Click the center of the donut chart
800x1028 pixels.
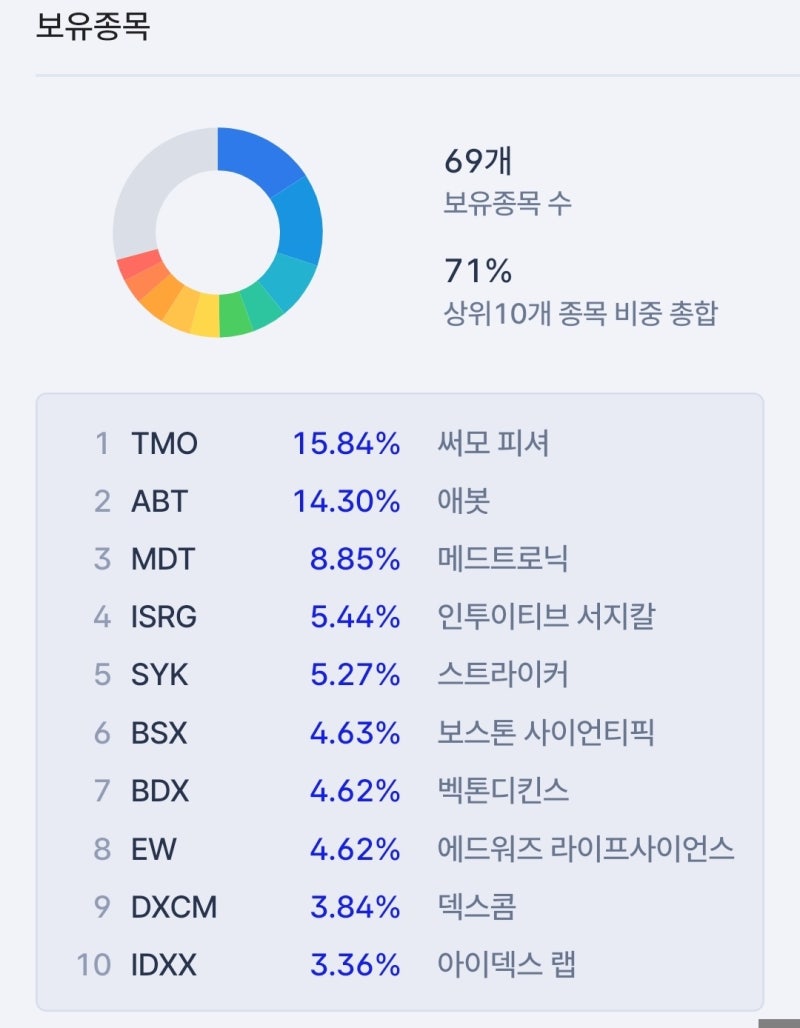coord(220,233)
